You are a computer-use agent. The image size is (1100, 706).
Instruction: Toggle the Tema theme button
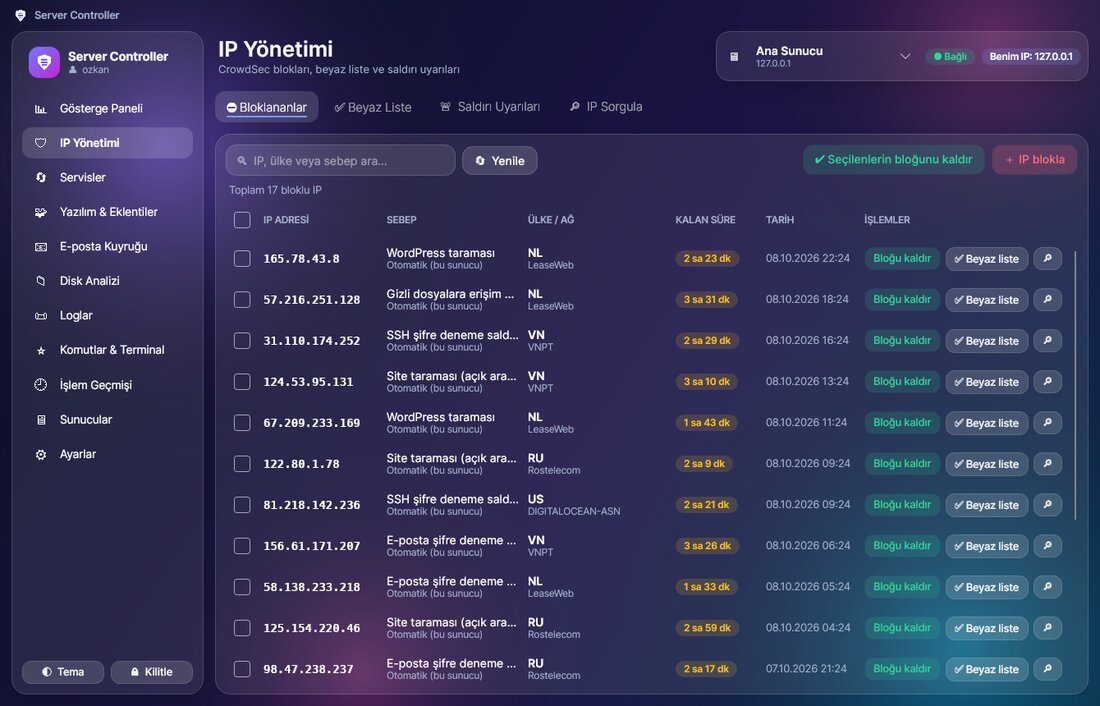63,672
